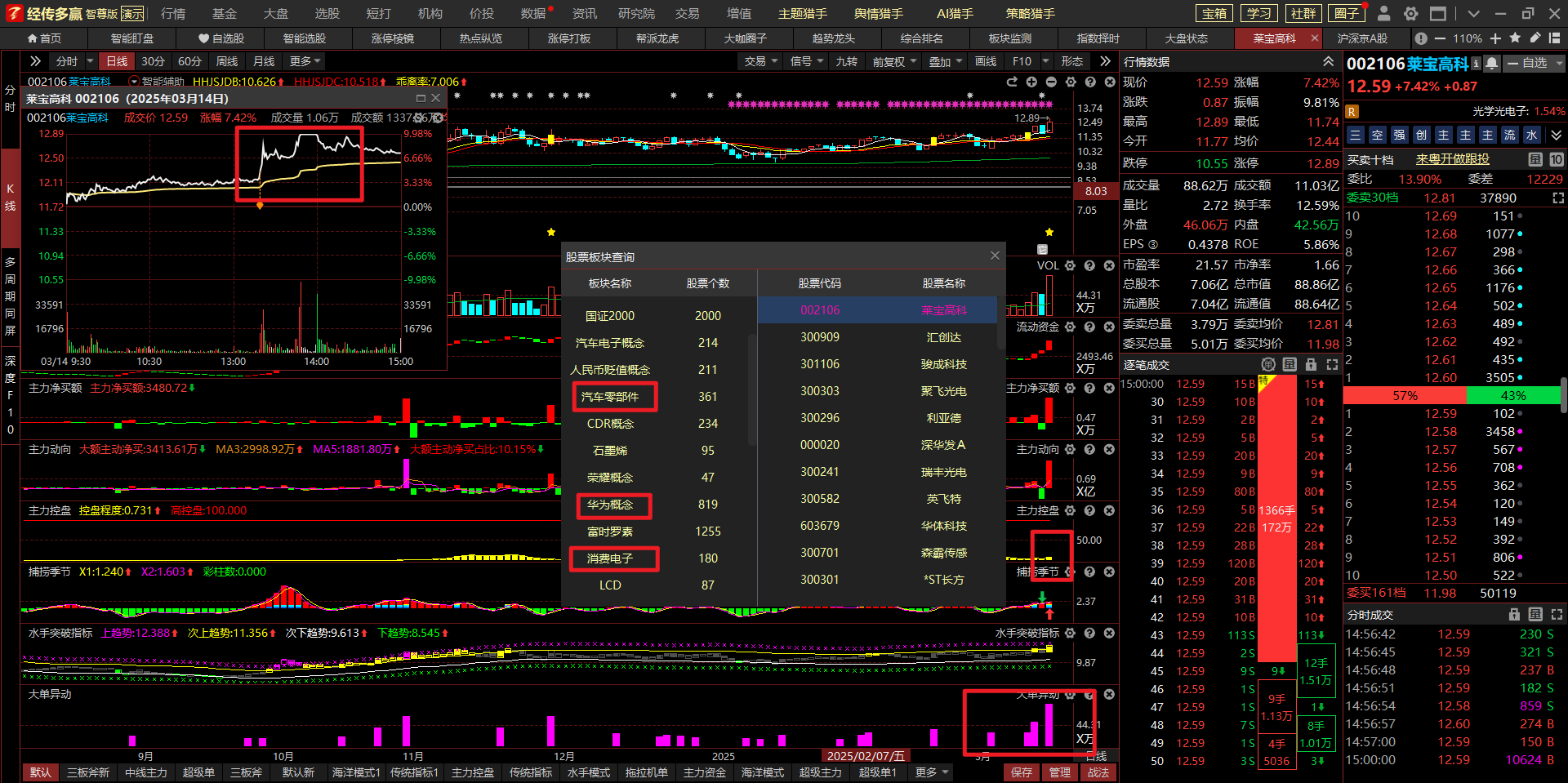Click the orange R badge icon
The image size is (1568, 783).
pyautogui.click(x=1352, y=112)
